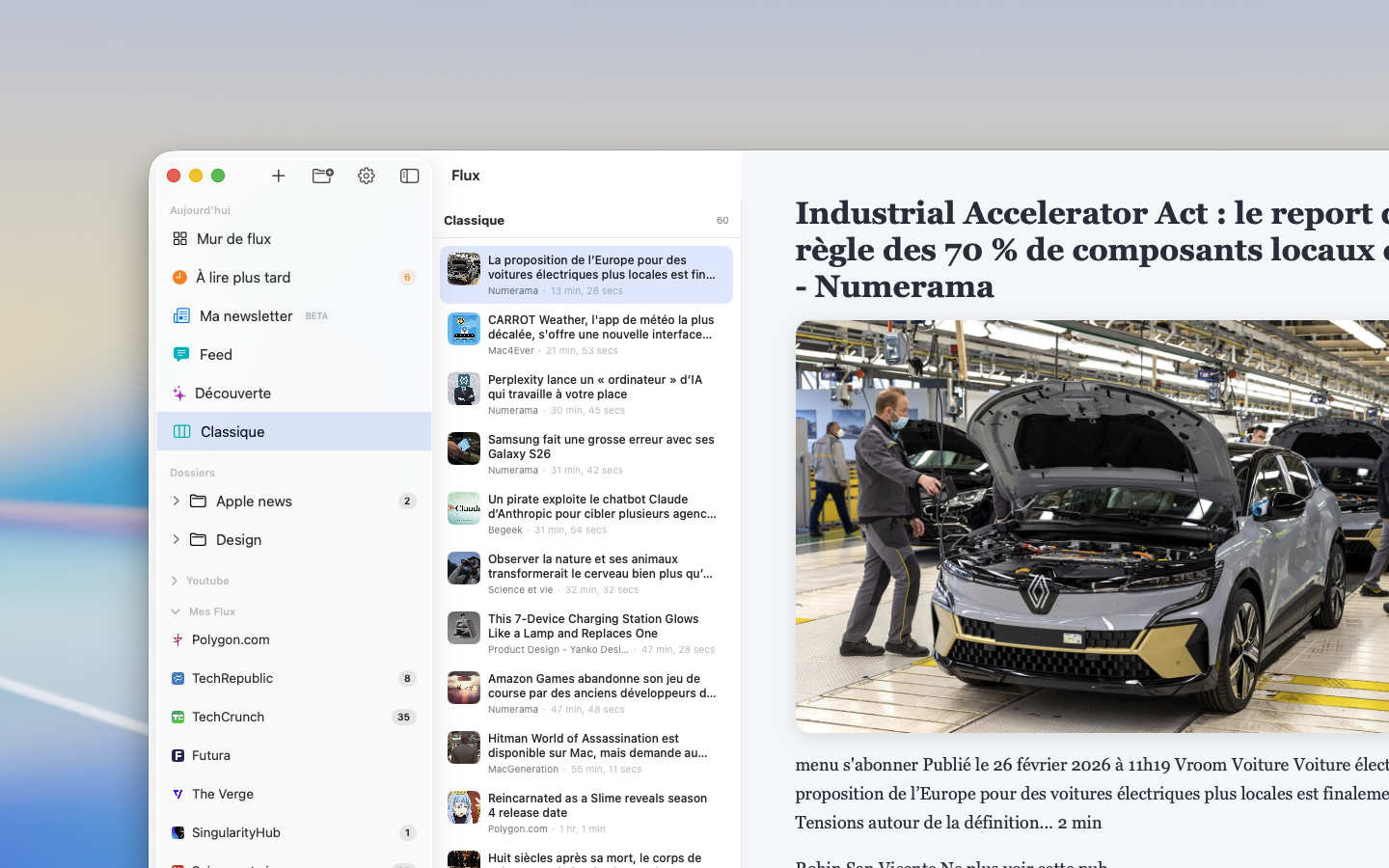This screenshot has width=1389, height=868.
Task: Expand the Apple news folder
Action: tap(176, 501)
